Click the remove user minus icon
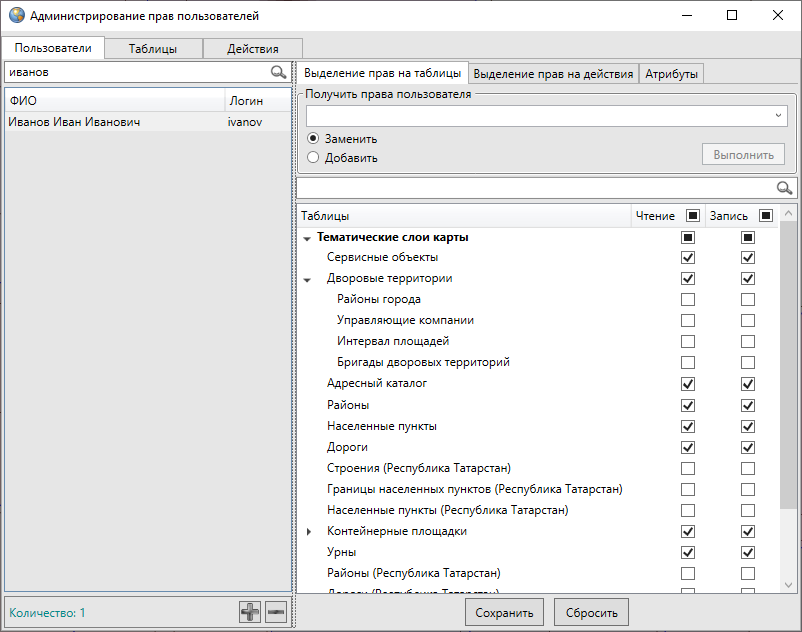Screen dimensions: 802x632 point(276,612)
